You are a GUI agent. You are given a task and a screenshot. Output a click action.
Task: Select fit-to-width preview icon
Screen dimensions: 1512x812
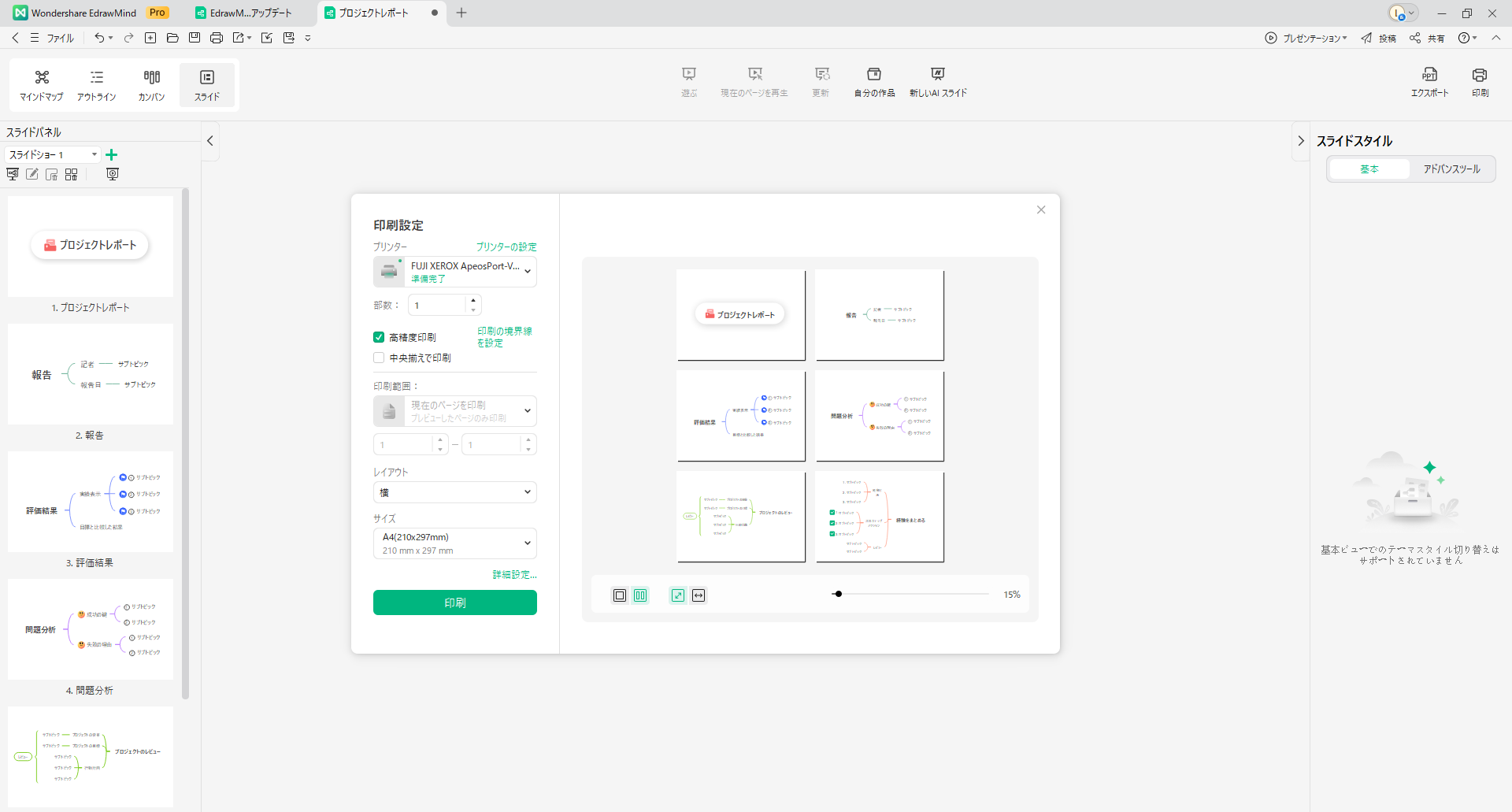pos(699,595)
